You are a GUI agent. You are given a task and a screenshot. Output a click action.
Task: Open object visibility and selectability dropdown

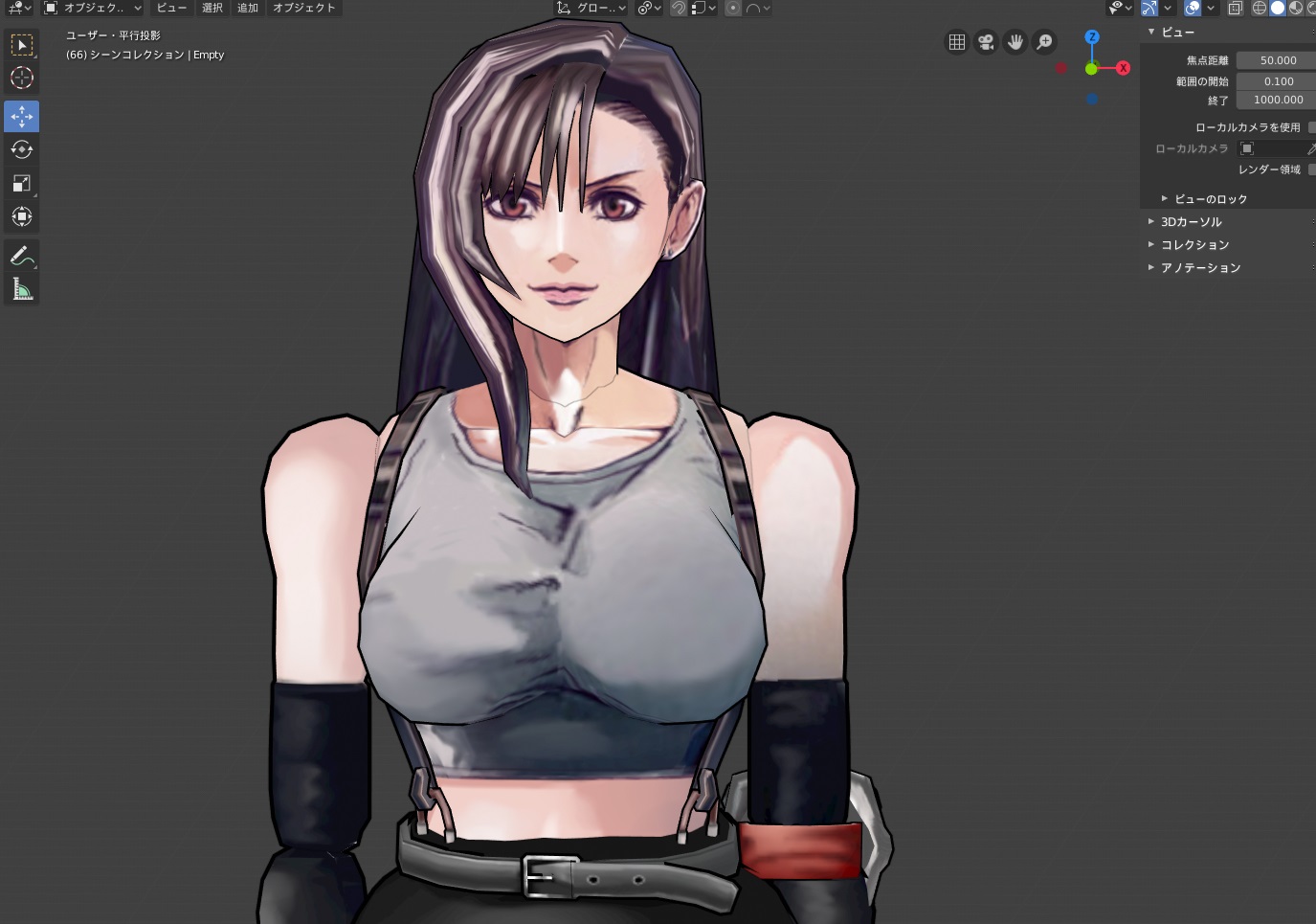tap(1120, 8)
